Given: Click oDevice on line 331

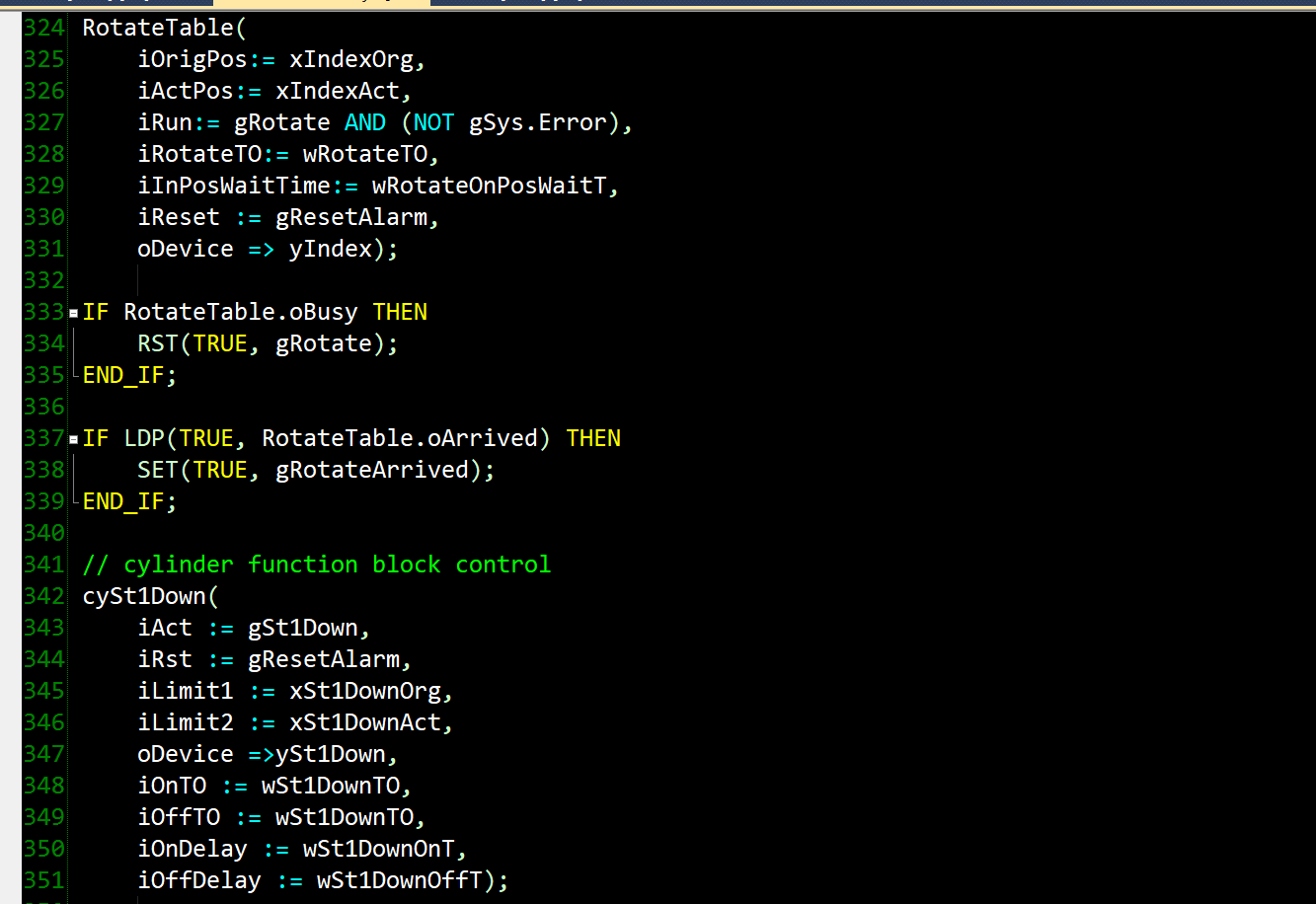Looking at the screenshot, I should [x=186, y=249].
